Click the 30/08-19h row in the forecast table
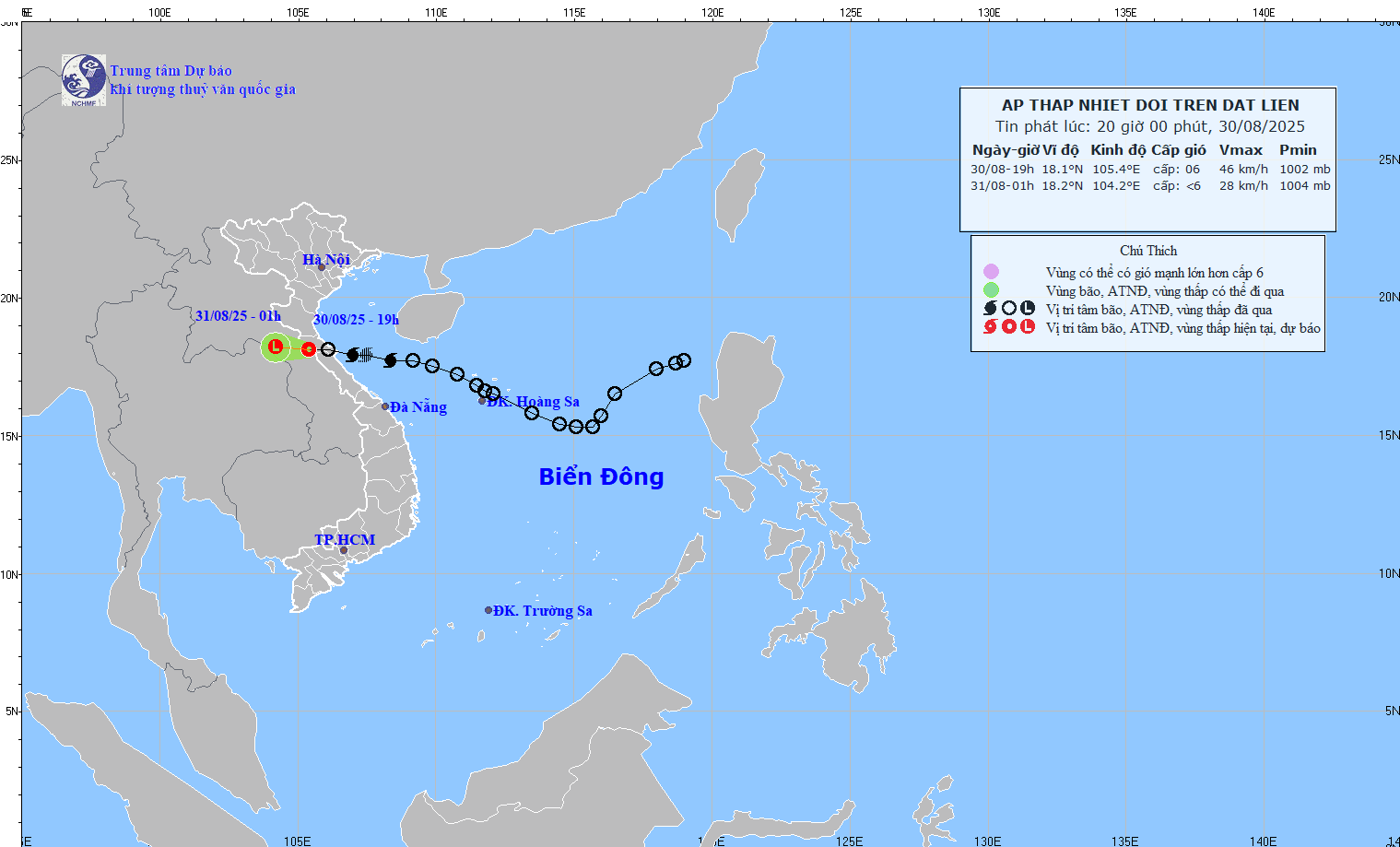 coord(1149,170)
